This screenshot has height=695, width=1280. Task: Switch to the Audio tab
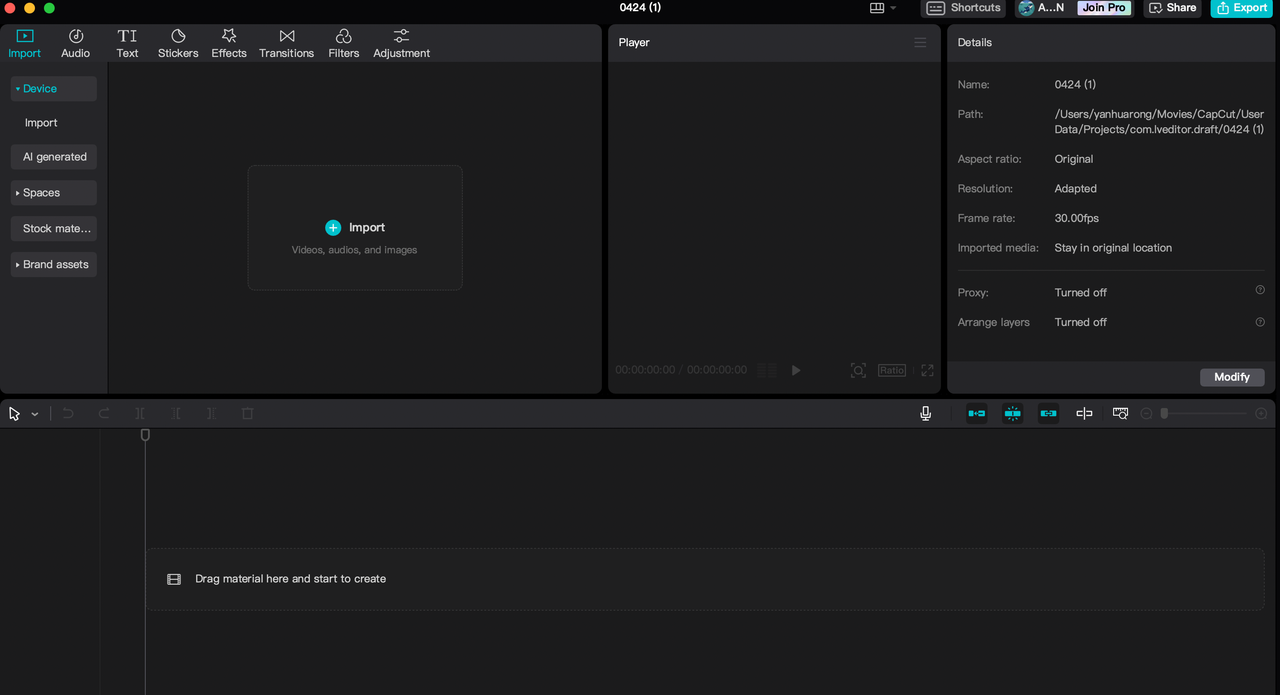(76, 44)
